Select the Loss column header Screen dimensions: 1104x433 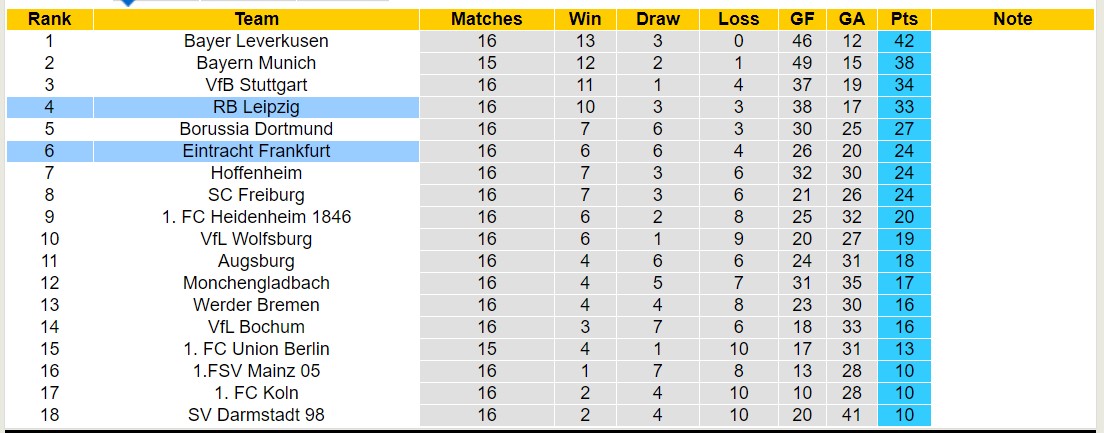click(738, 19)
